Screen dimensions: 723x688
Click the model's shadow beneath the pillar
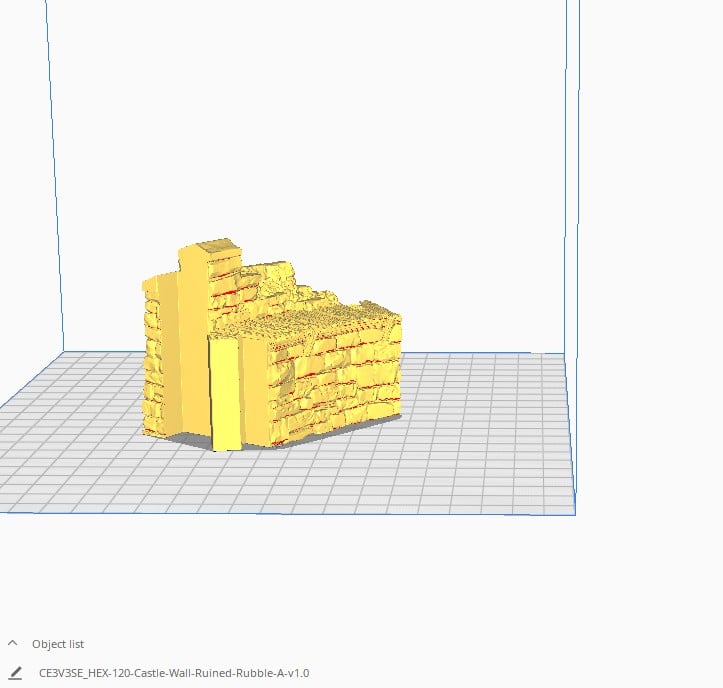point(190,439)
